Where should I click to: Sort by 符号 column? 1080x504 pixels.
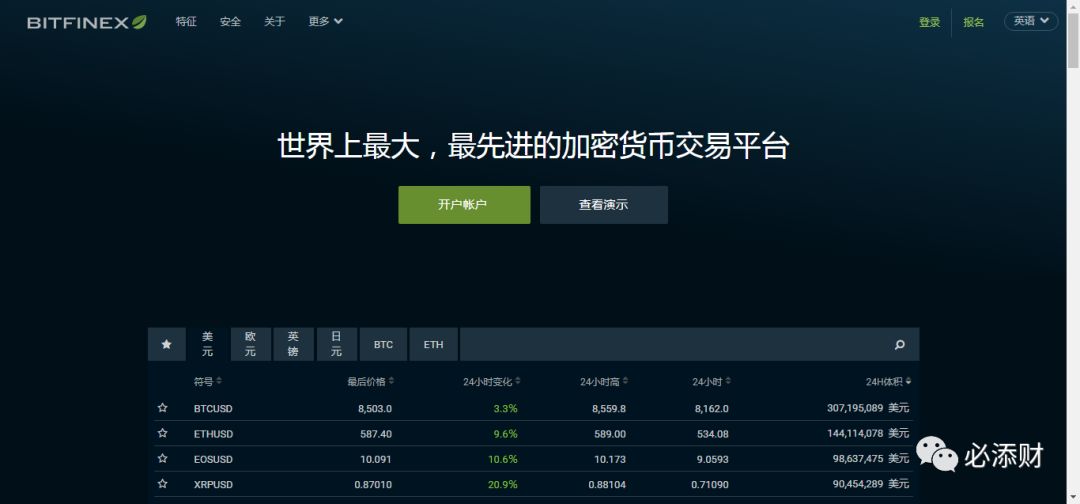coord(207,381)
